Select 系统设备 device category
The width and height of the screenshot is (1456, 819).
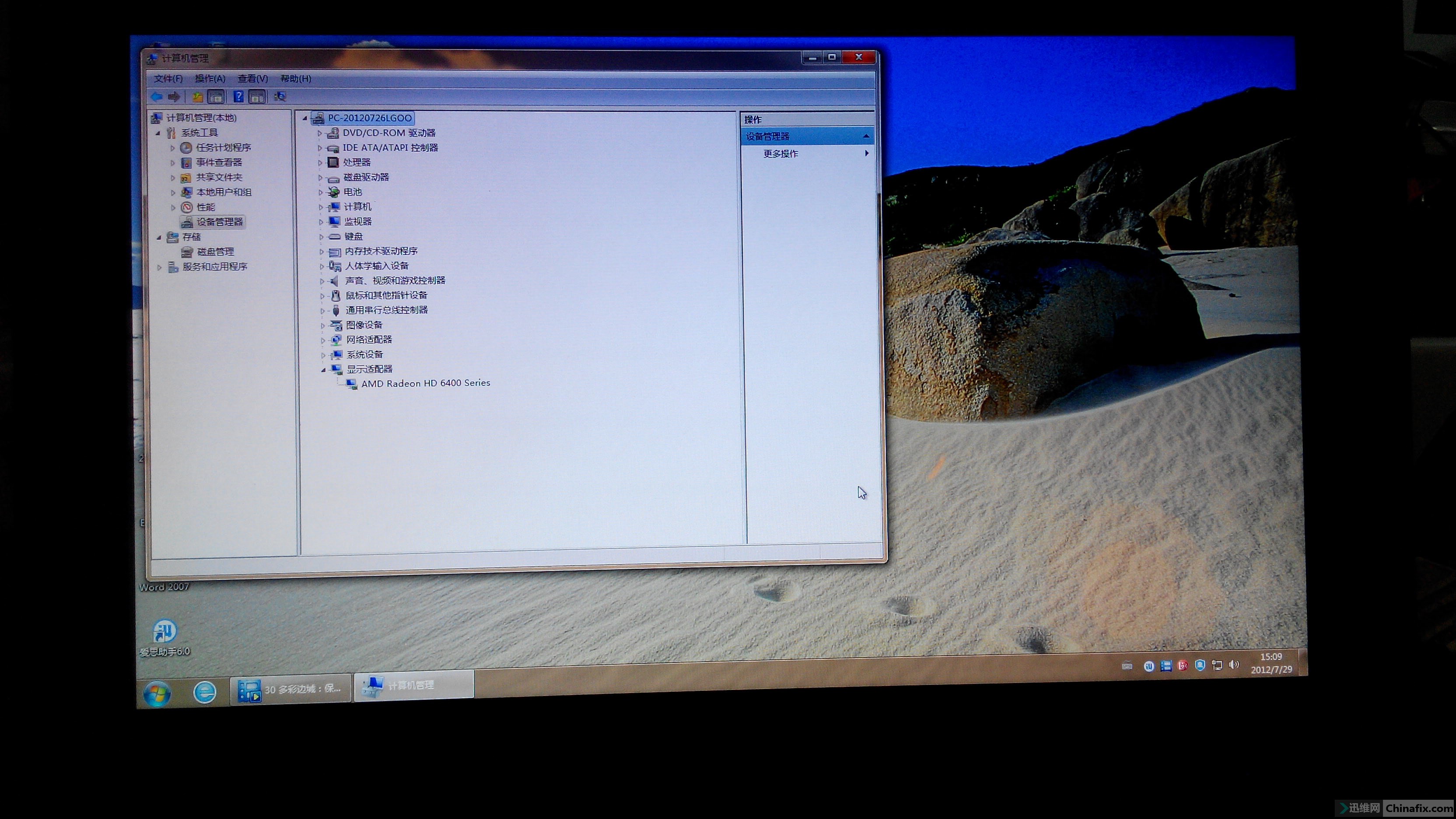point(364,354)
